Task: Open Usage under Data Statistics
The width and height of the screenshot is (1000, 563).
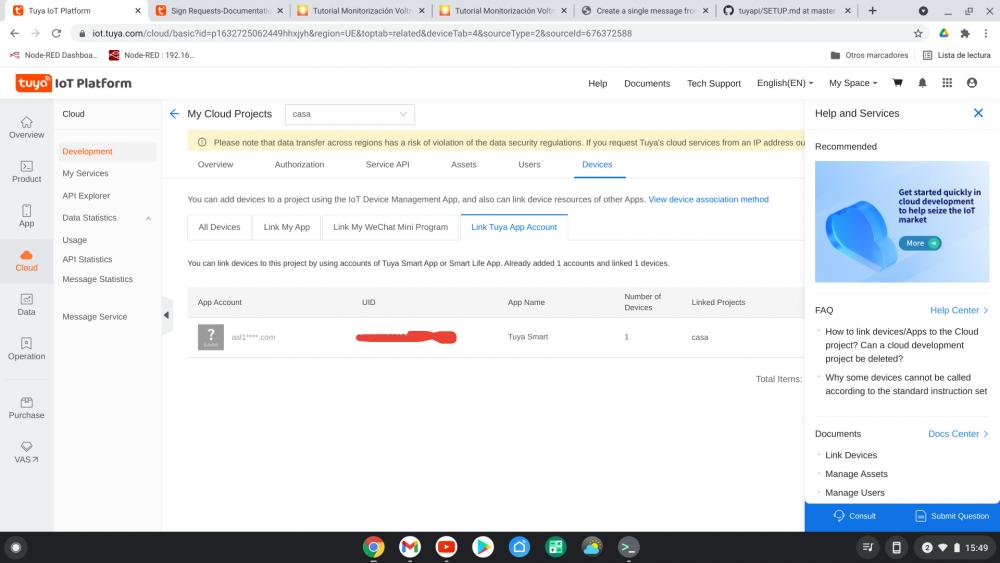Action: [75, 240]
